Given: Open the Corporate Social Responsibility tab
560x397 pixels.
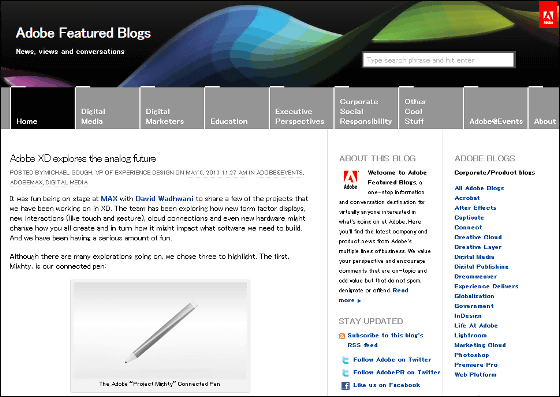Looking at the screenshot, I should [366, 108].
